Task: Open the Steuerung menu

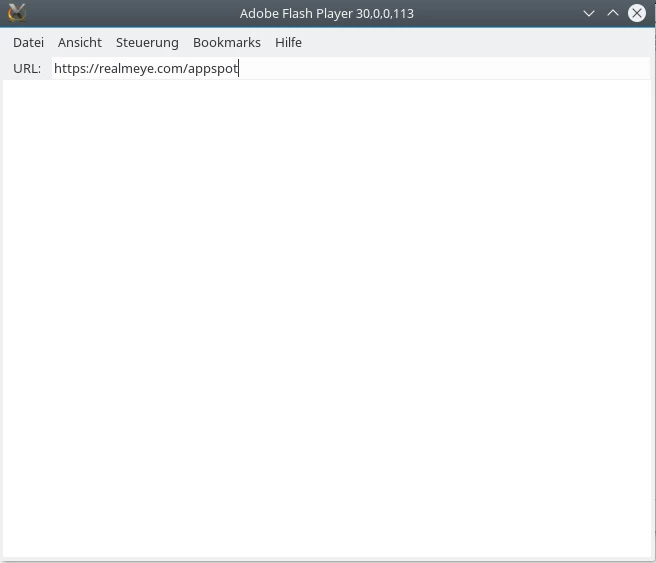Action: click(147, 43)
